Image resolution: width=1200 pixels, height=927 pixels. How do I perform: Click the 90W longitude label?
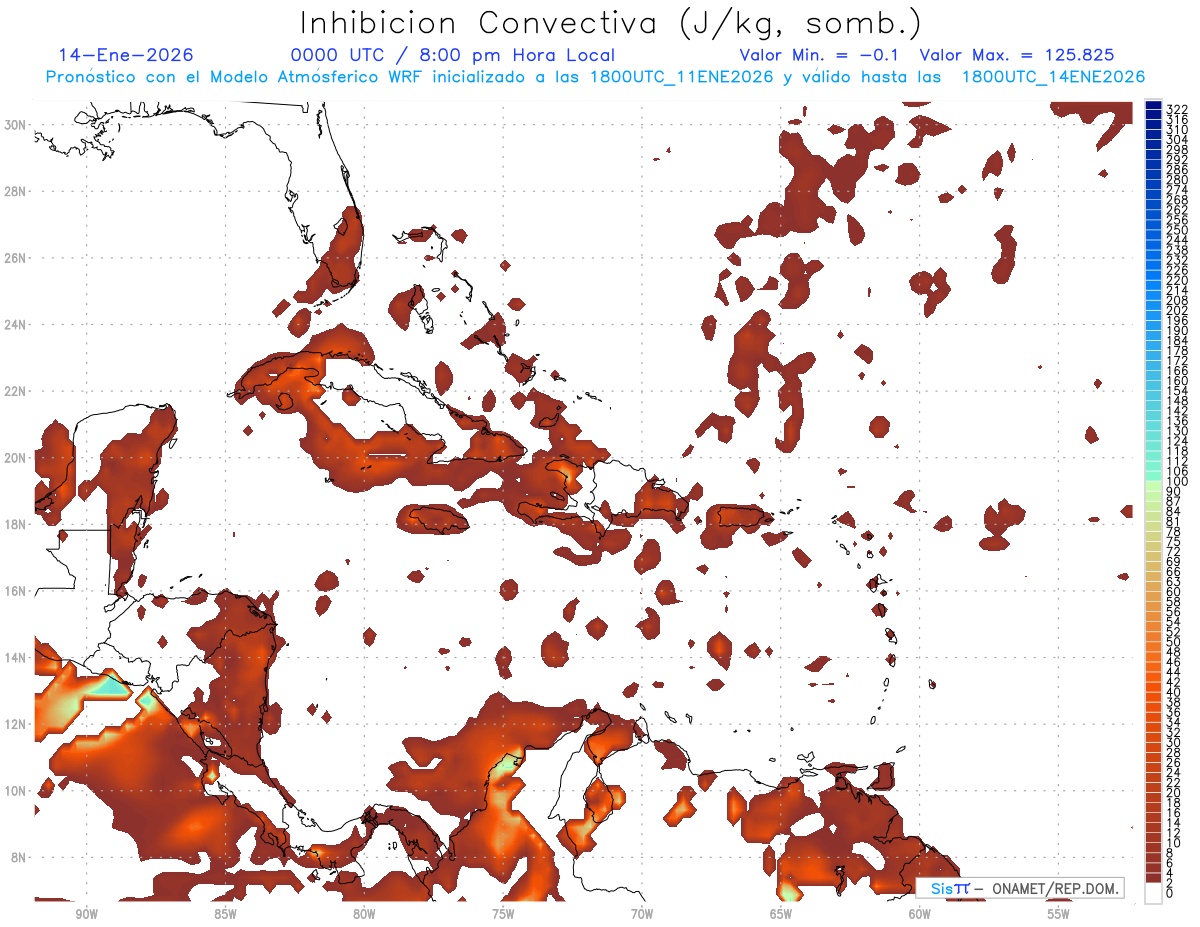(86, 914)
